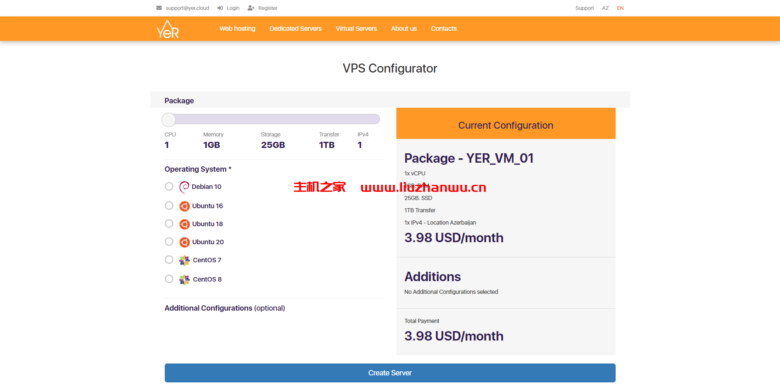Click the Register link
Viewport: 780px width, 384px height.
pyautogui.click(x=268, y=8)
